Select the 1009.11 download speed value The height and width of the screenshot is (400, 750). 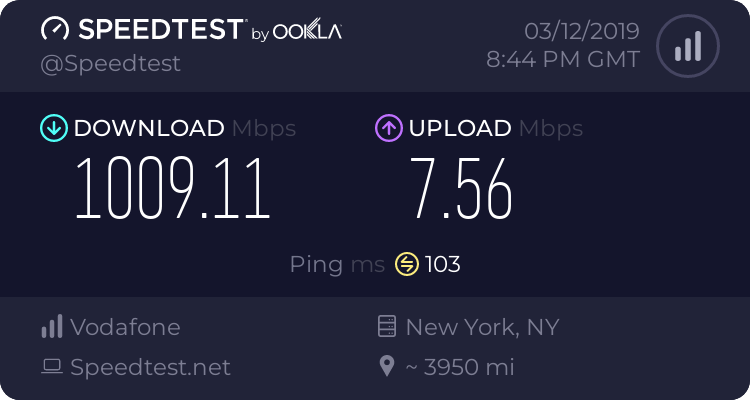click(x=173, y=190)
